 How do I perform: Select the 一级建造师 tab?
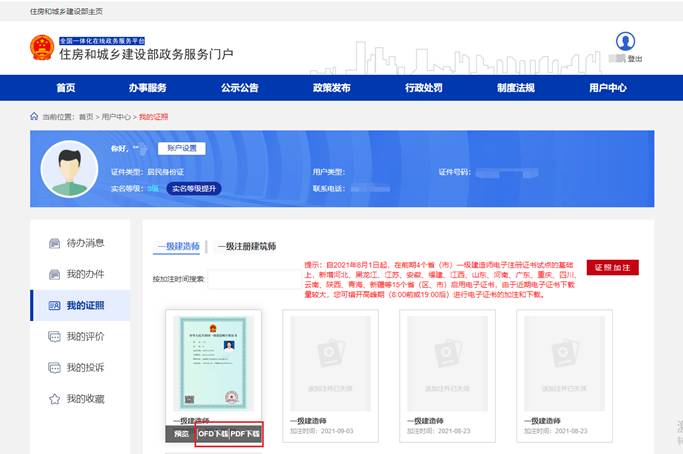178,246
